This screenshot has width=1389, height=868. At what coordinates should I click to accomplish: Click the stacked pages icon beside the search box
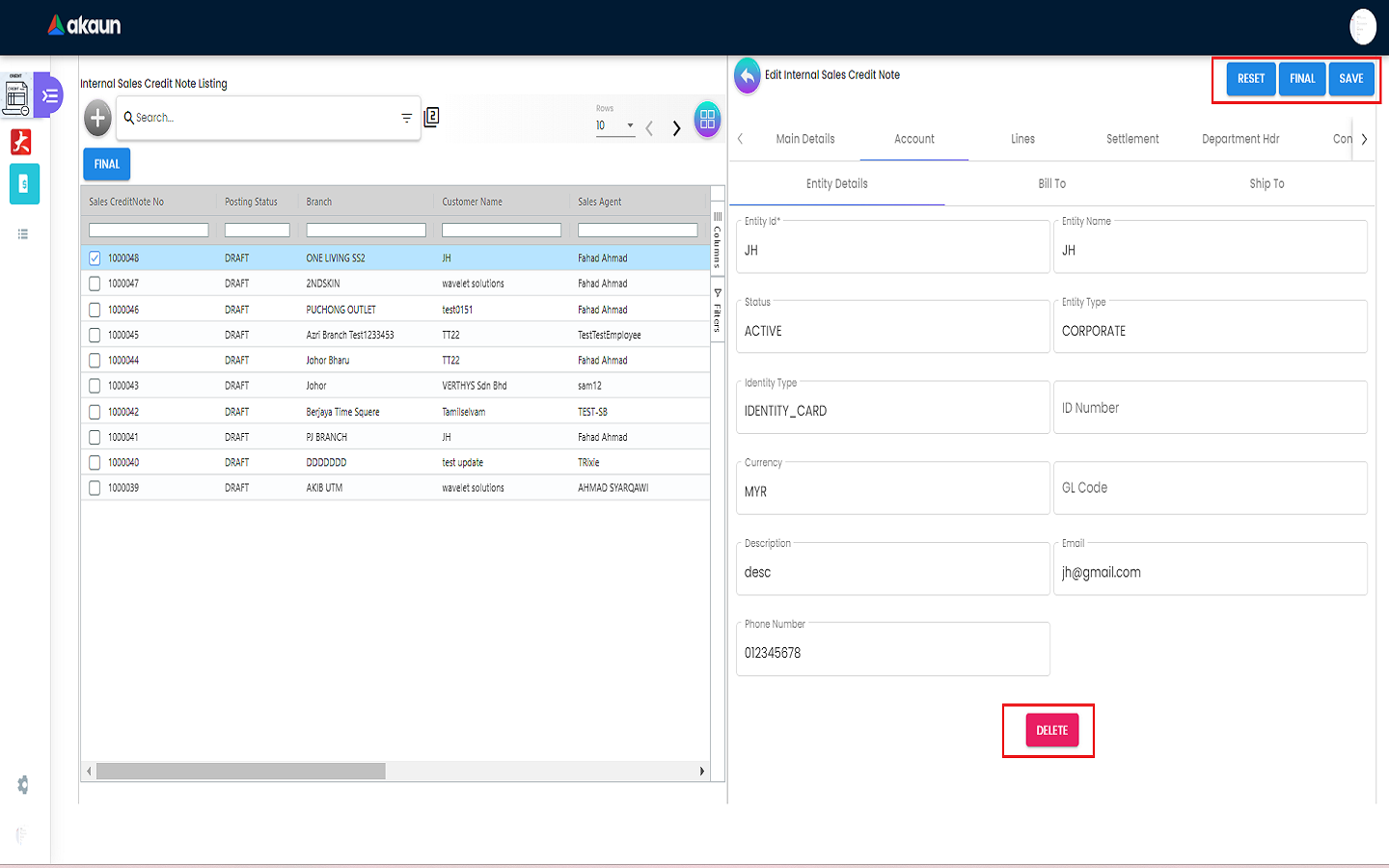tap(431, 117)
